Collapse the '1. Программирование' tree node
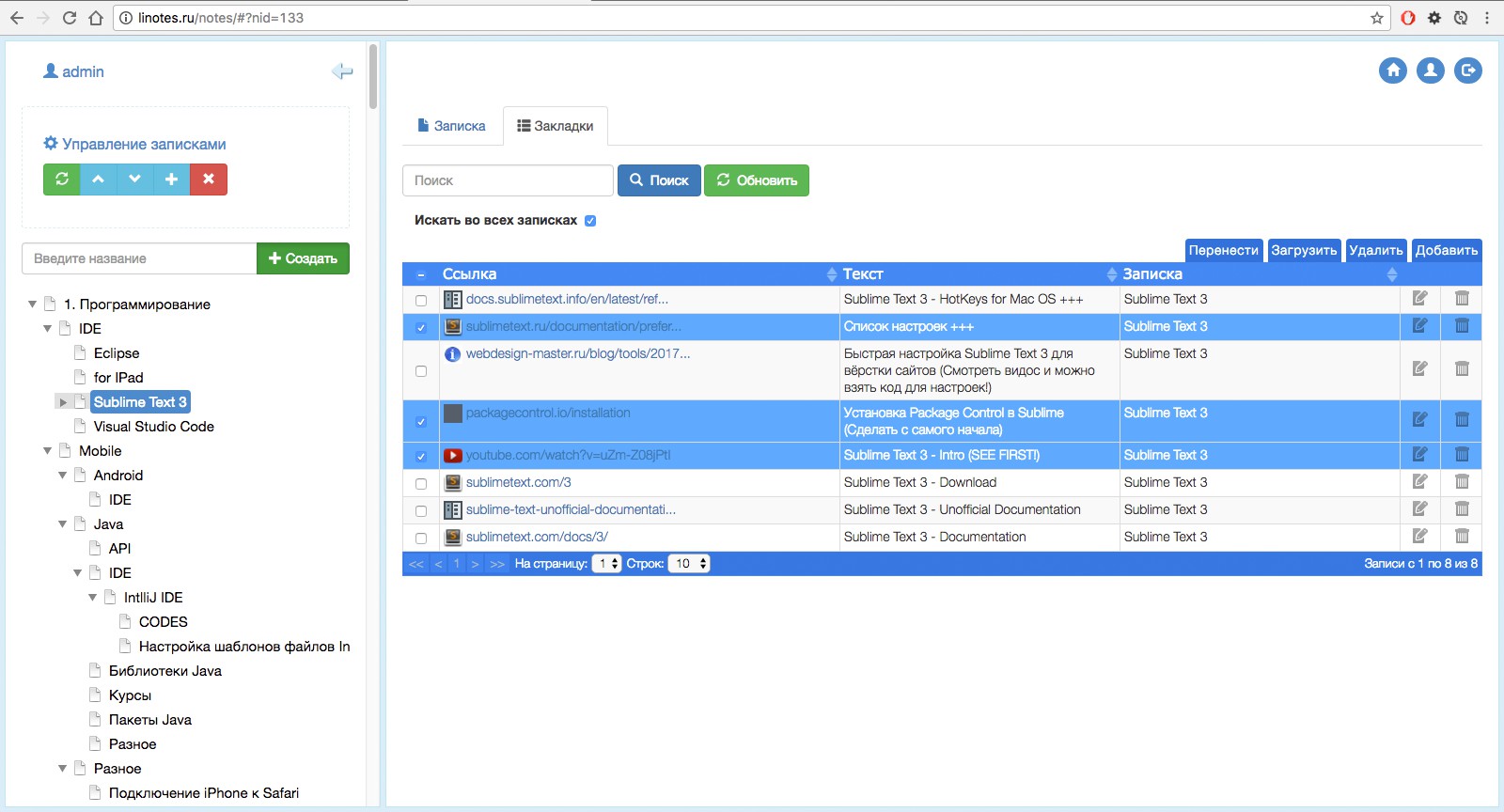This screenshot has width=1504, height=812. tap(33, 304)
